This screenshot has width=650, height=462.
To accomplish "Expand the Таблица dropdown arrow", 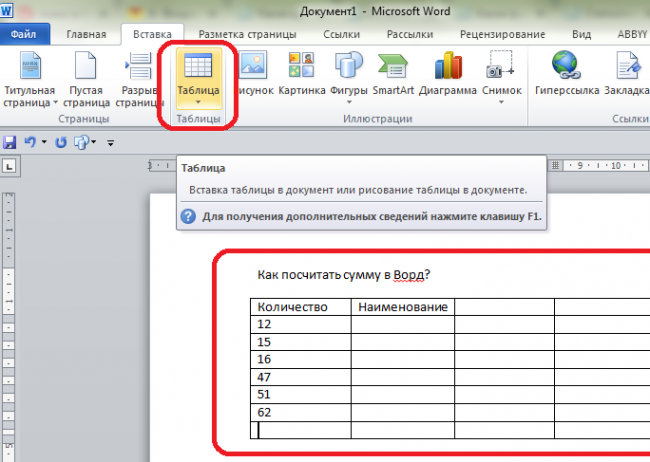I will (198, 102).
